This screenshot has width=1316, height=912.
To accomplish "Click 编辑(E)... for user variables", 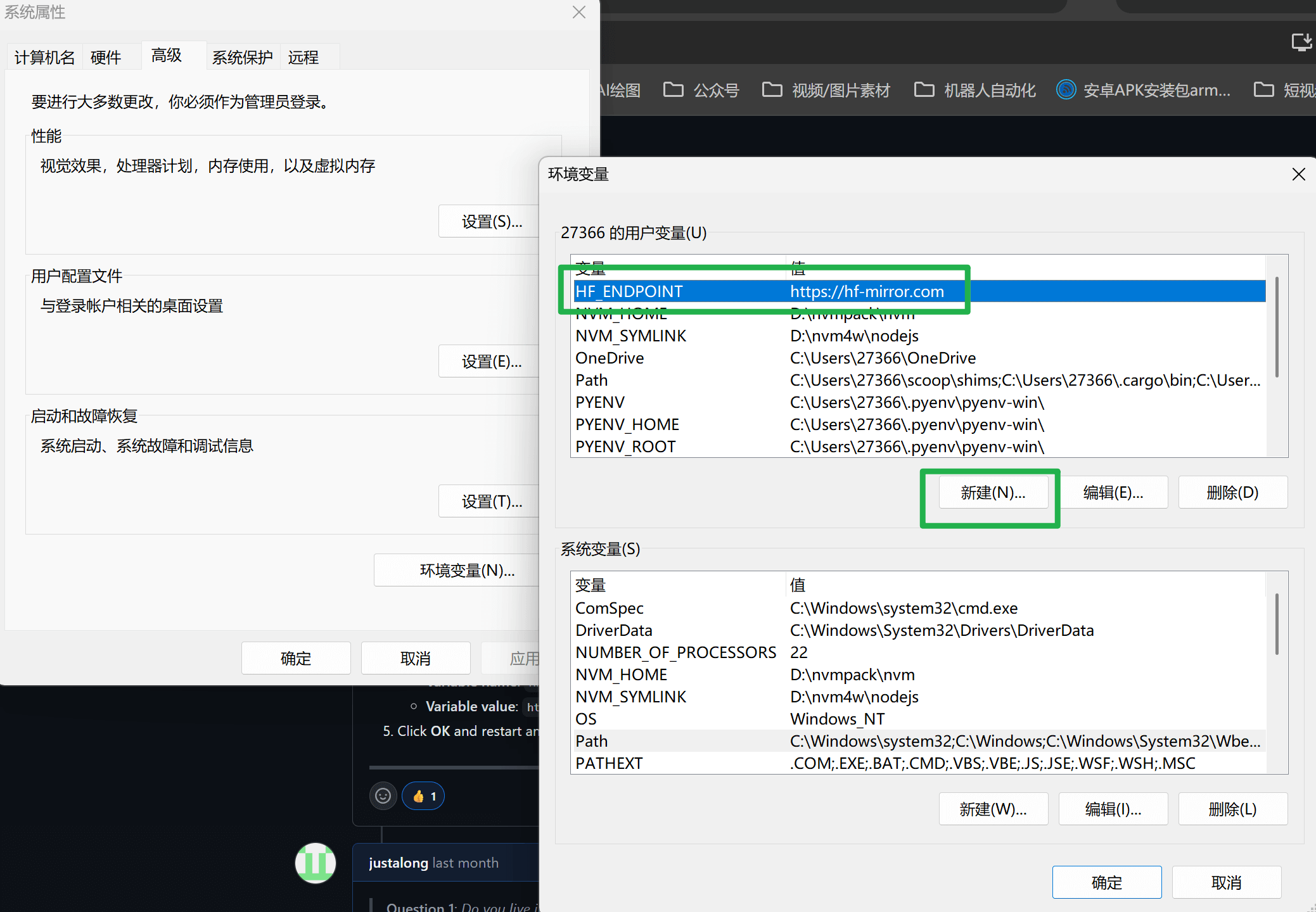I will click(1113, 493).
